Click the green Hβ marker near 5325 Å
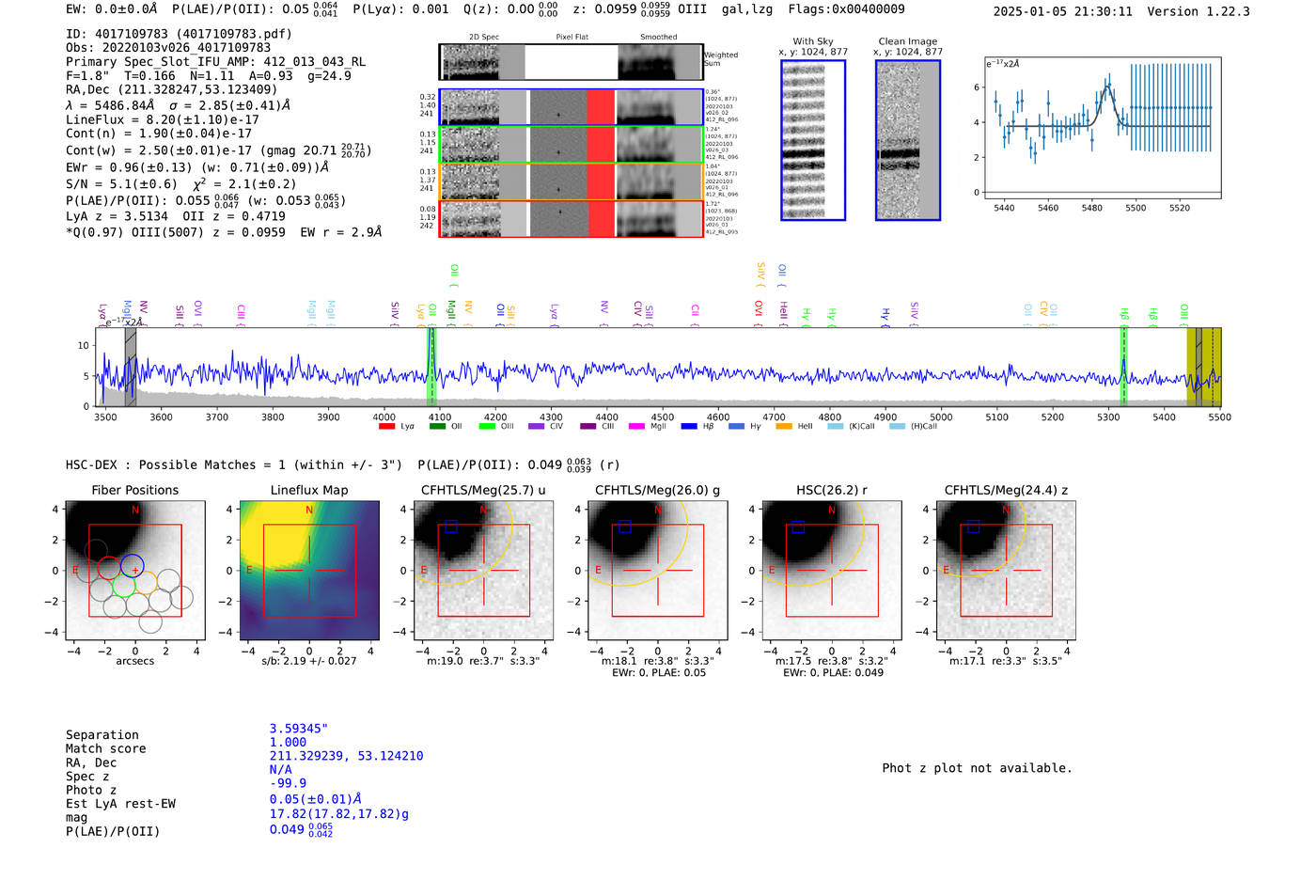The width and height of the screenshot is (1316, 896). click(x=1123, y=367)
